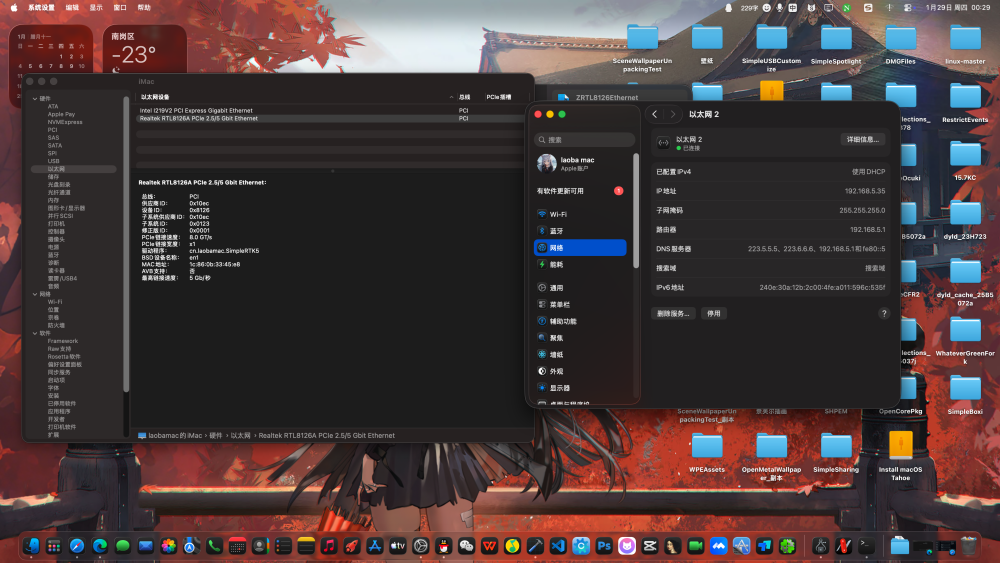Open Displays (显示器) settings pane
The image size is (1000, 563).
[580, 387]
